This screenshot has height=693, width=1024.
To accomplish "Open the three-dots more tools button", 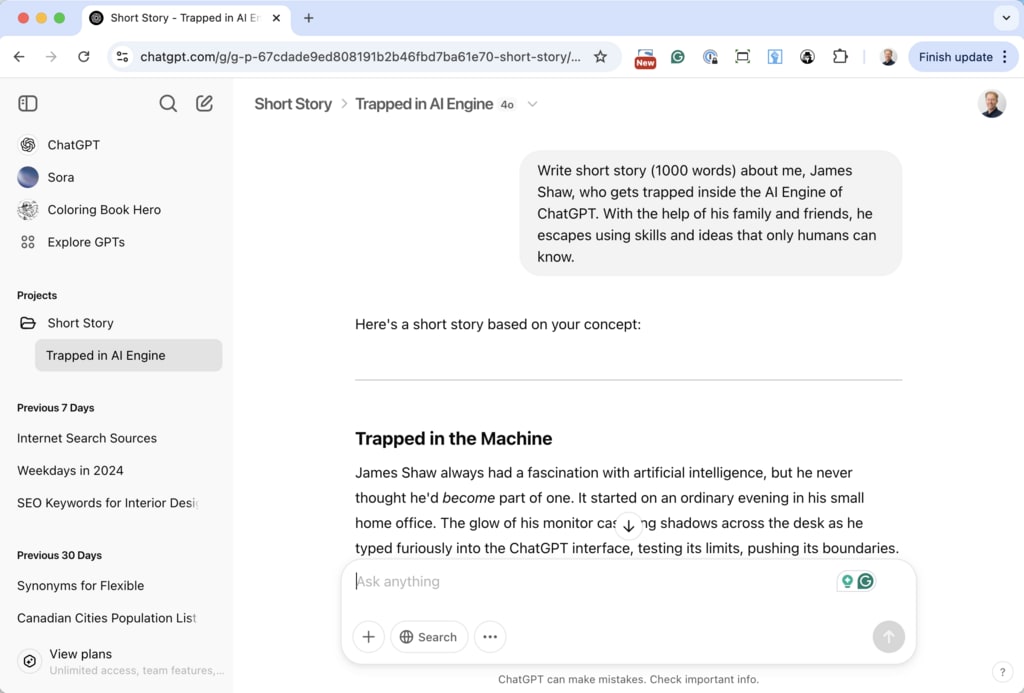I will point(490,637).
